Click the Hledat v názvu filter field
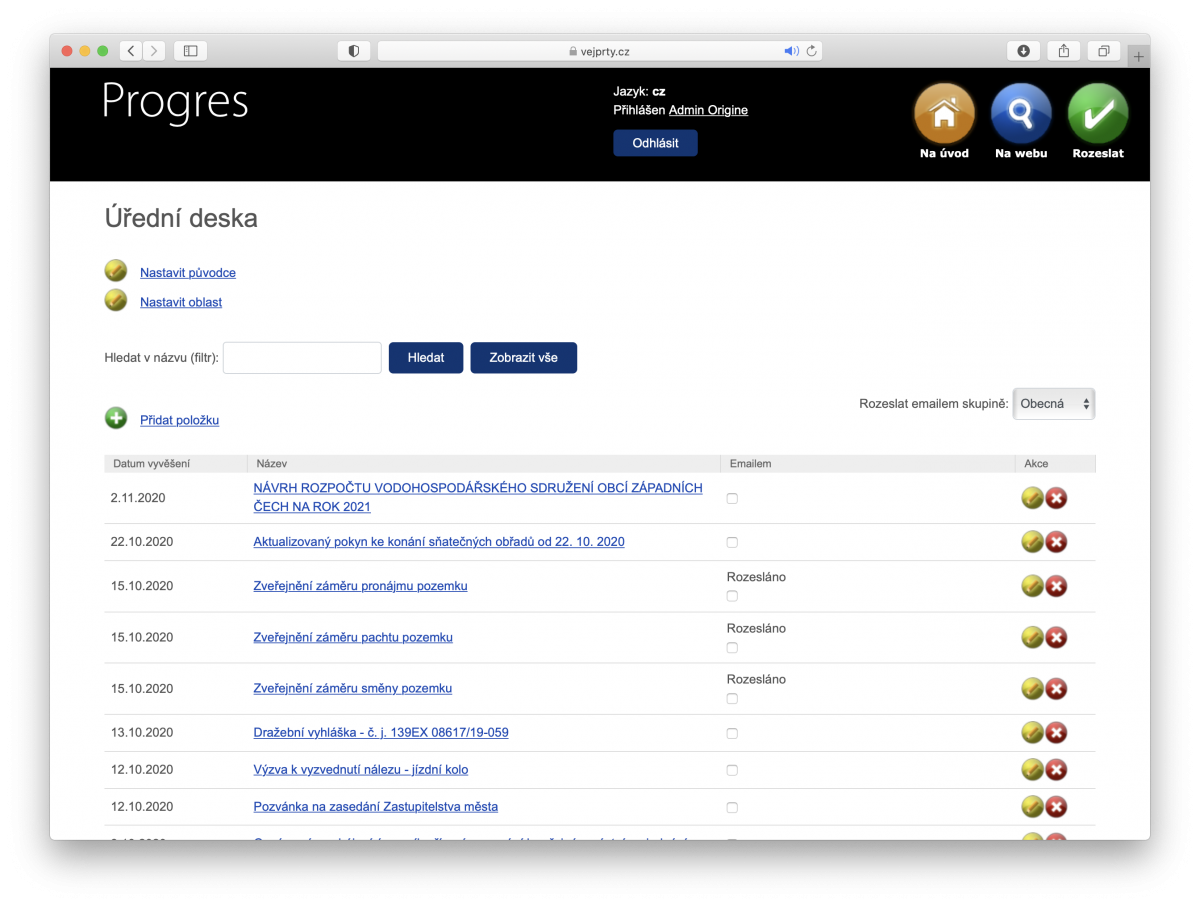This screenshot has height=906, width=1200. coord(302,358)
